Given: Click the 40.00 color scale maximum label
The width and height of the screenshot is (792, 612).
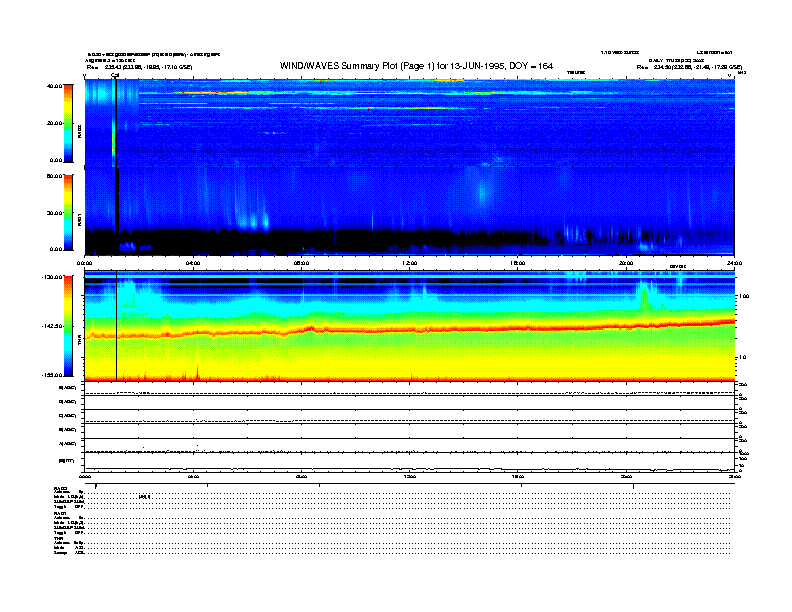Looking at the screenshot, I should (54, 87).
